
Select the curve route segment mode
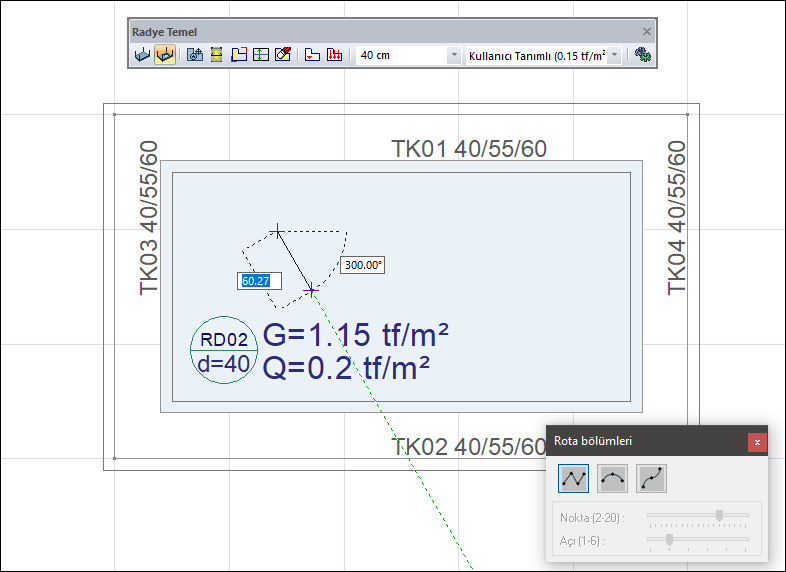click(x=651, y=479)
